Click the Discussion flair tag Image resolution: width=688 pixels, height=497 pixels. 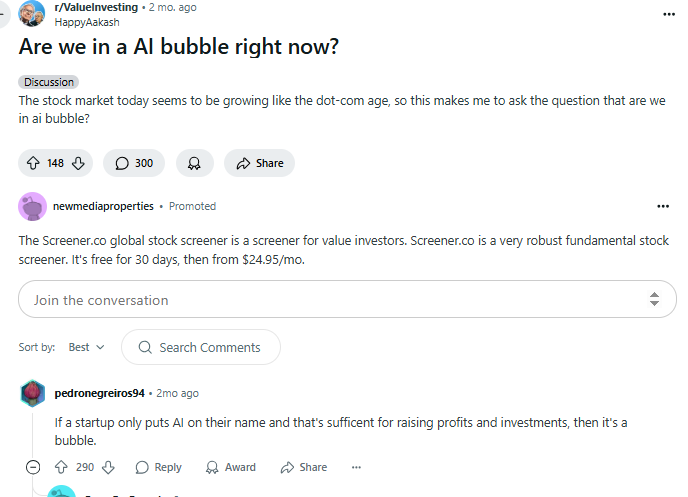48,82
